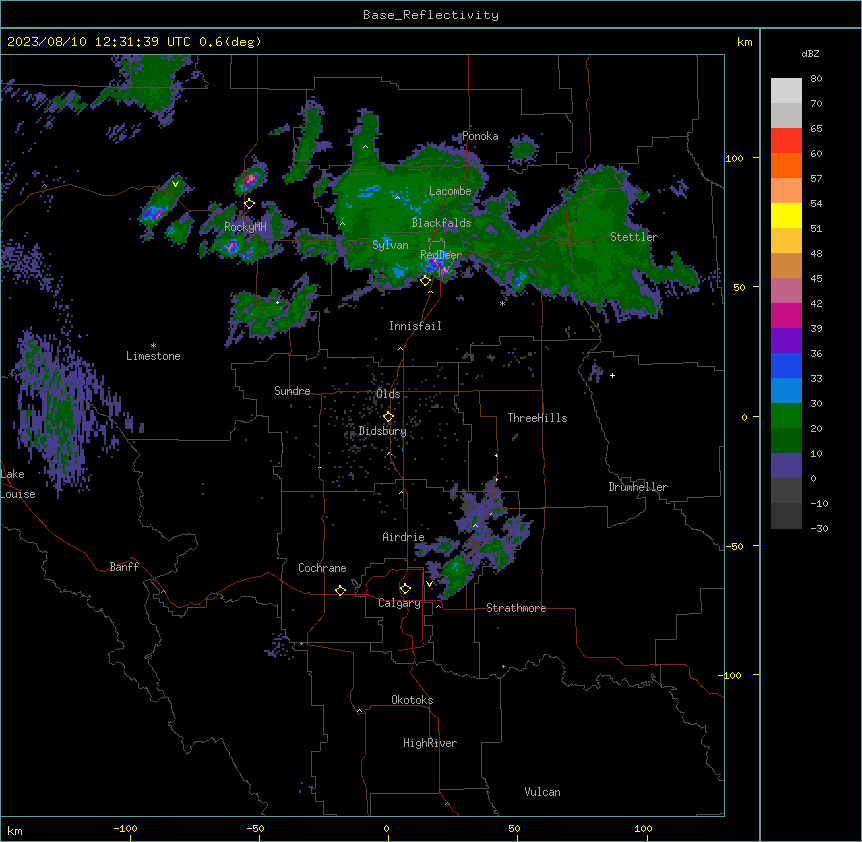
Task: Select the light blue legend swatch near 33
Action: [x=786, y=391]
